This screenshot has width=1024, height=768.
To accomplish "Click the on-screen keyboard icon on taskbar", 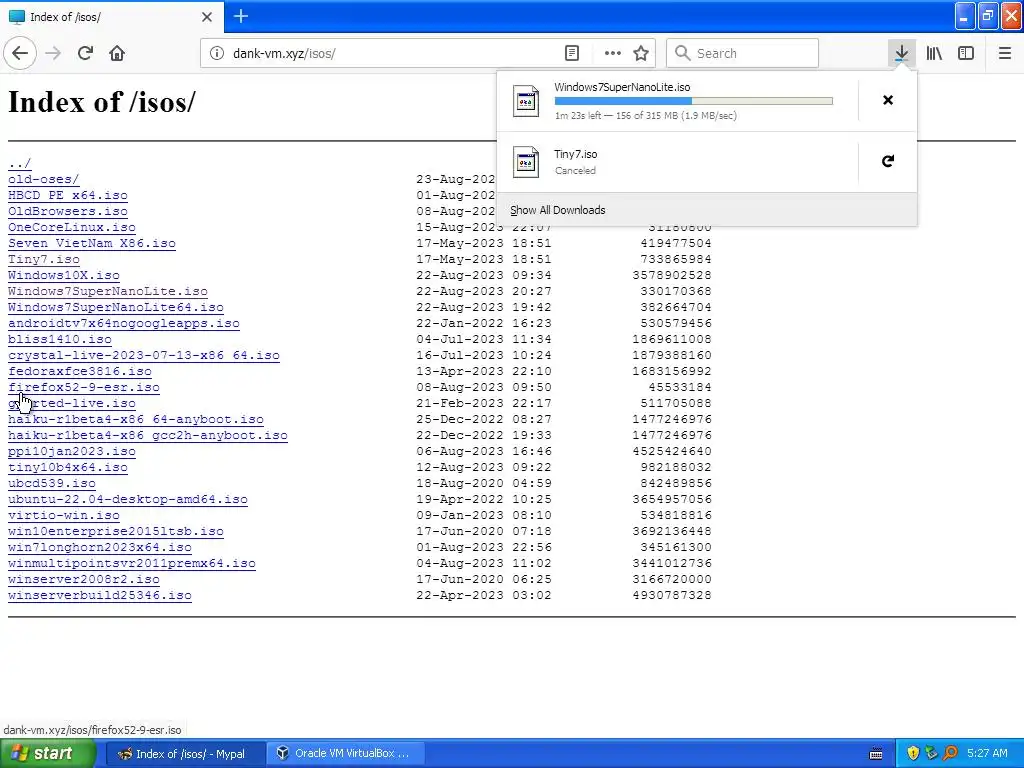I will [876, 754].
